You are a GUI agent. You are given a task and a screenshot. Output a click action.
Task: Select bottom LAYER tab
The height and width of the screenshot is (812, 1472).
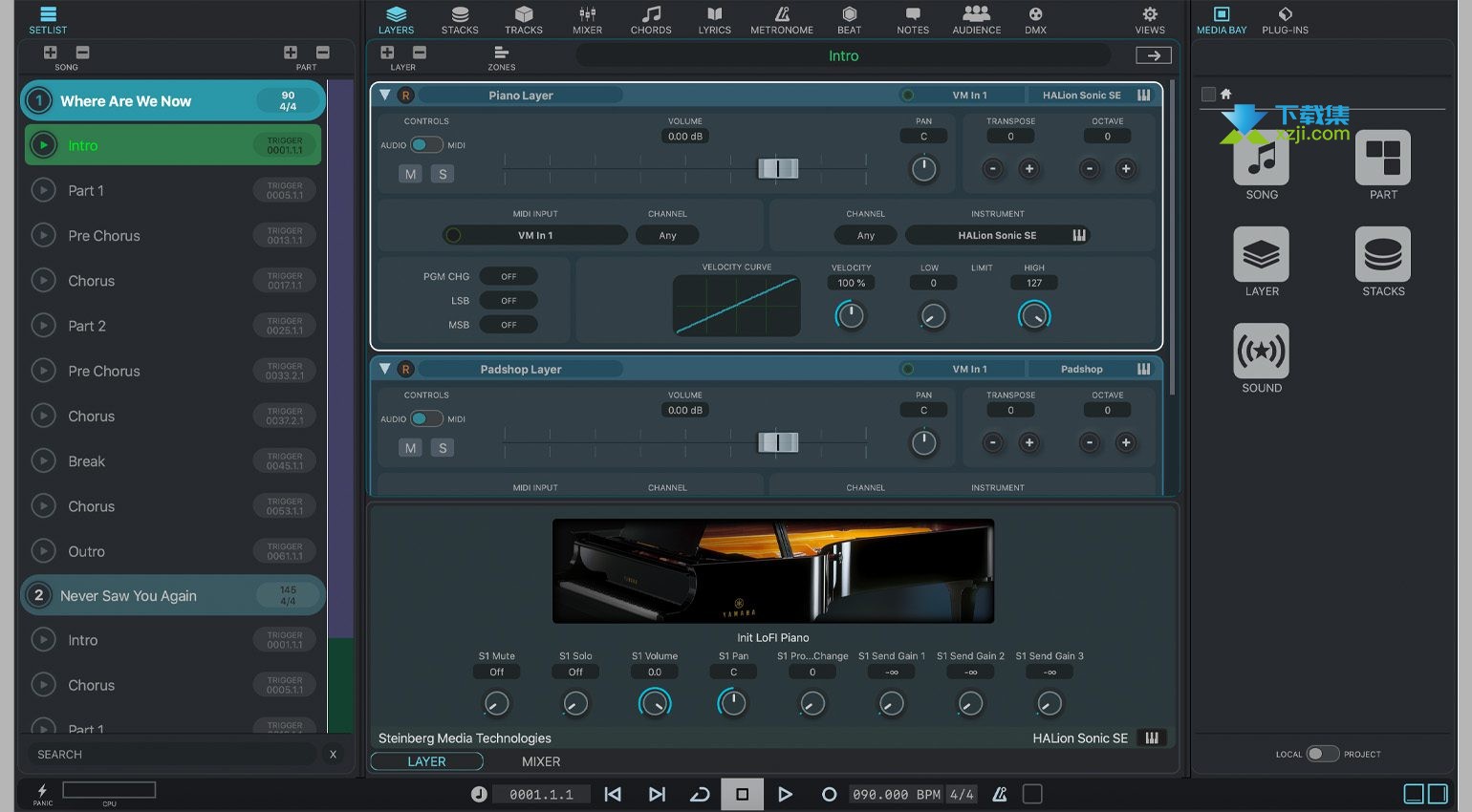426,761
